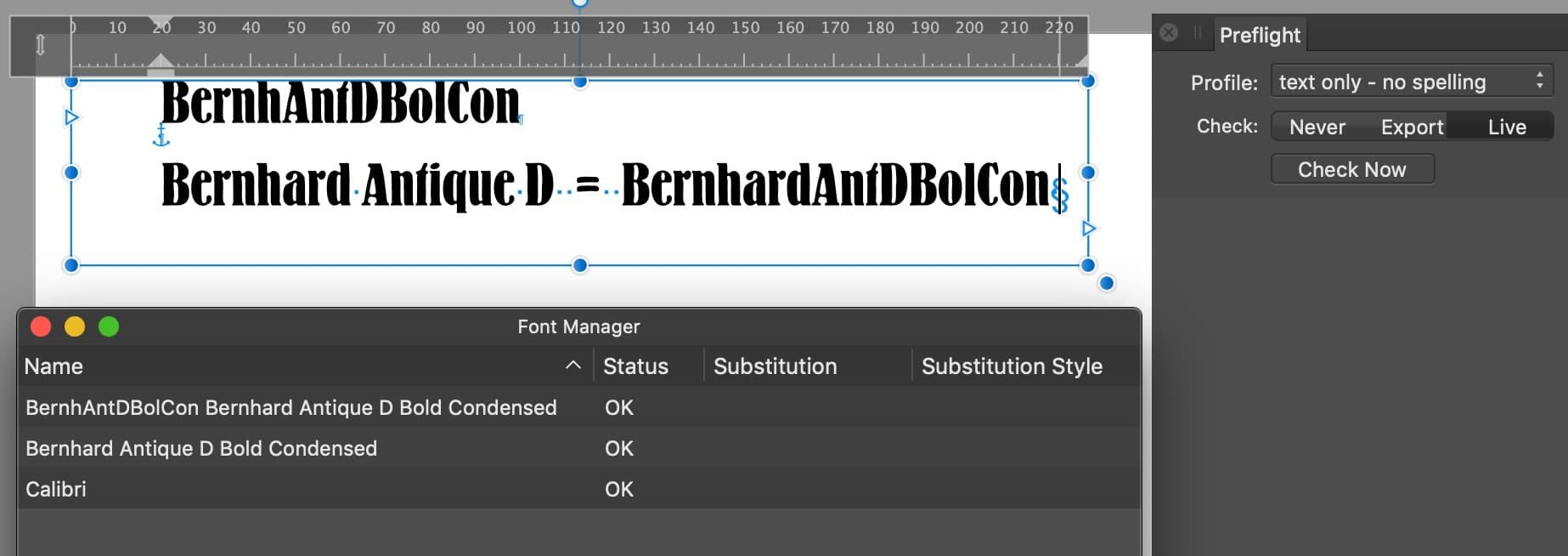Set Preflight check mode to Live
The width and height of the screenshot is (1568, 556).
(x=1507, y=127)
